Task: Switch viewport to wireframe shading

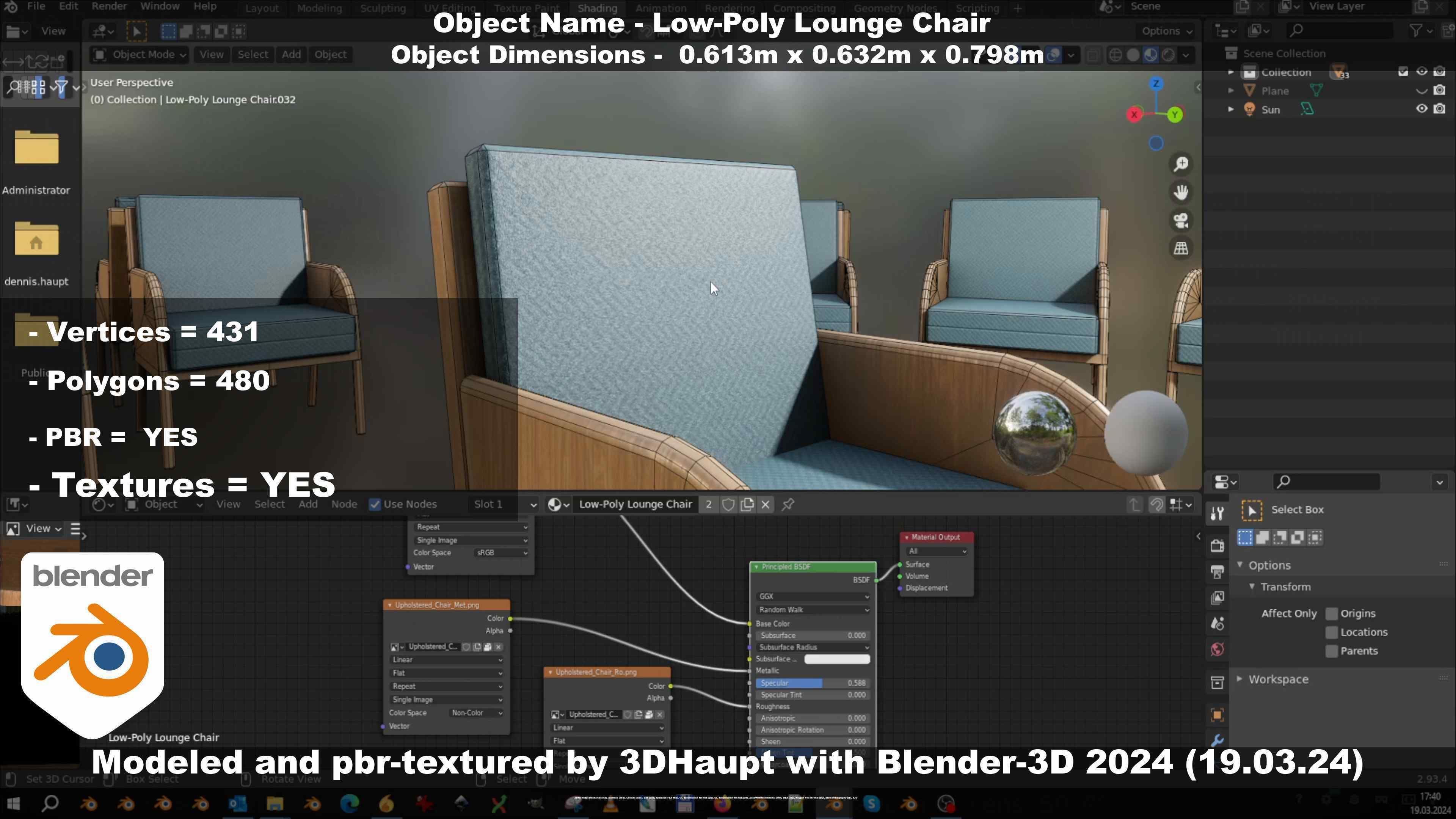Action: coord(1115,55)
